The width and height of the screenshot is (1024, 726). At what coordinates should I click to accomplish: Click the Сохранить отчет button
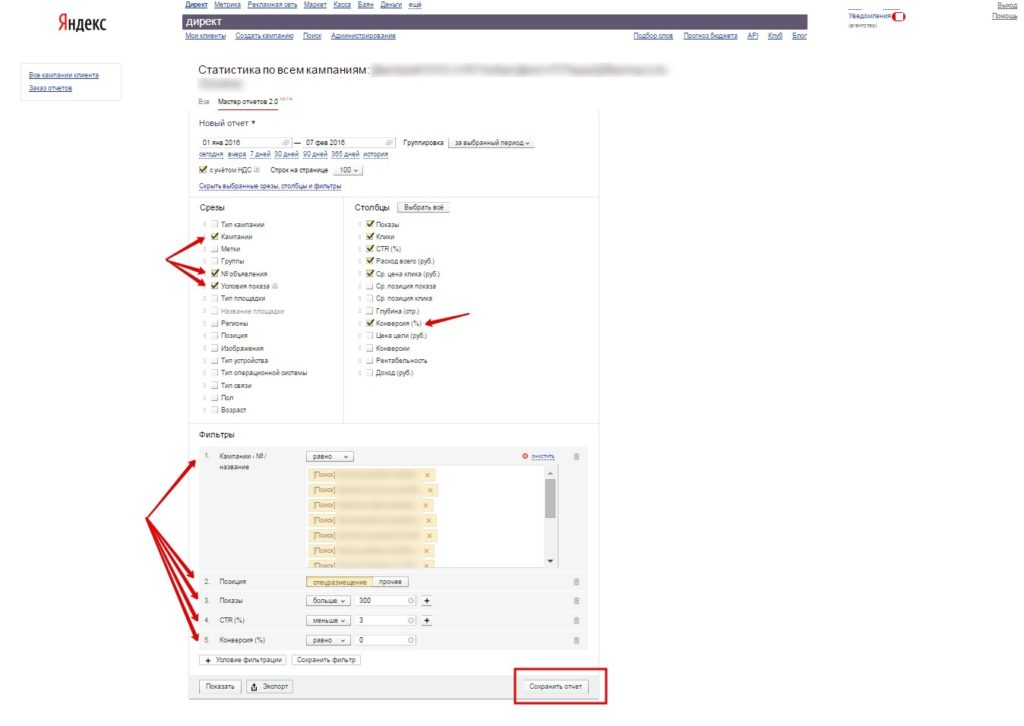click(x=555, y=687)
